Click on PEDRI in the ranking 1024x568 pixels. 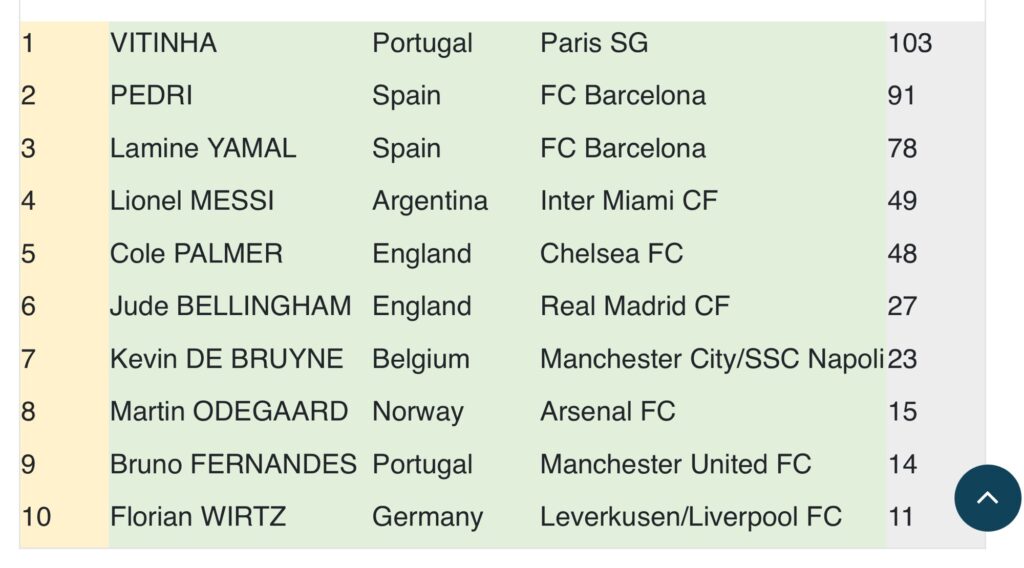[x=151, y=96]
